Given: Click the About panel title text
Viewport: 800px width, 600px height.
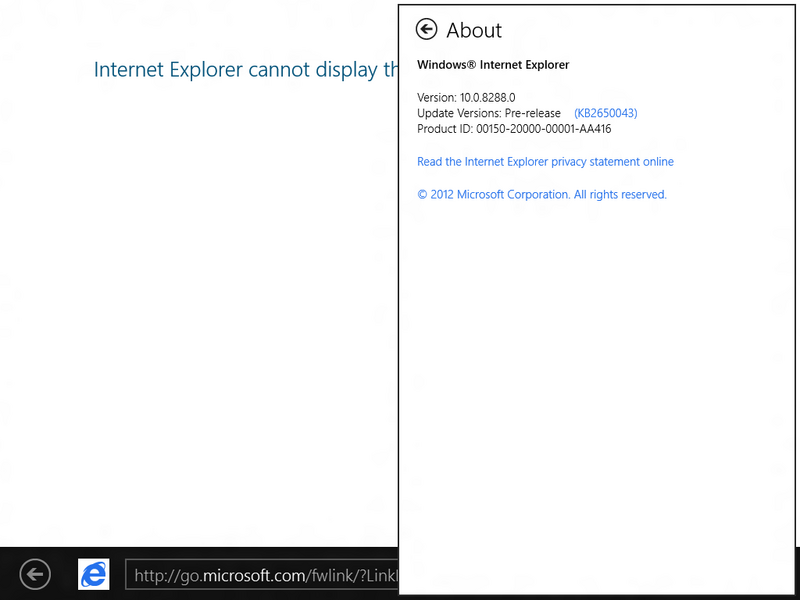Looking at the screenshot, I should (x=474, y=30).
